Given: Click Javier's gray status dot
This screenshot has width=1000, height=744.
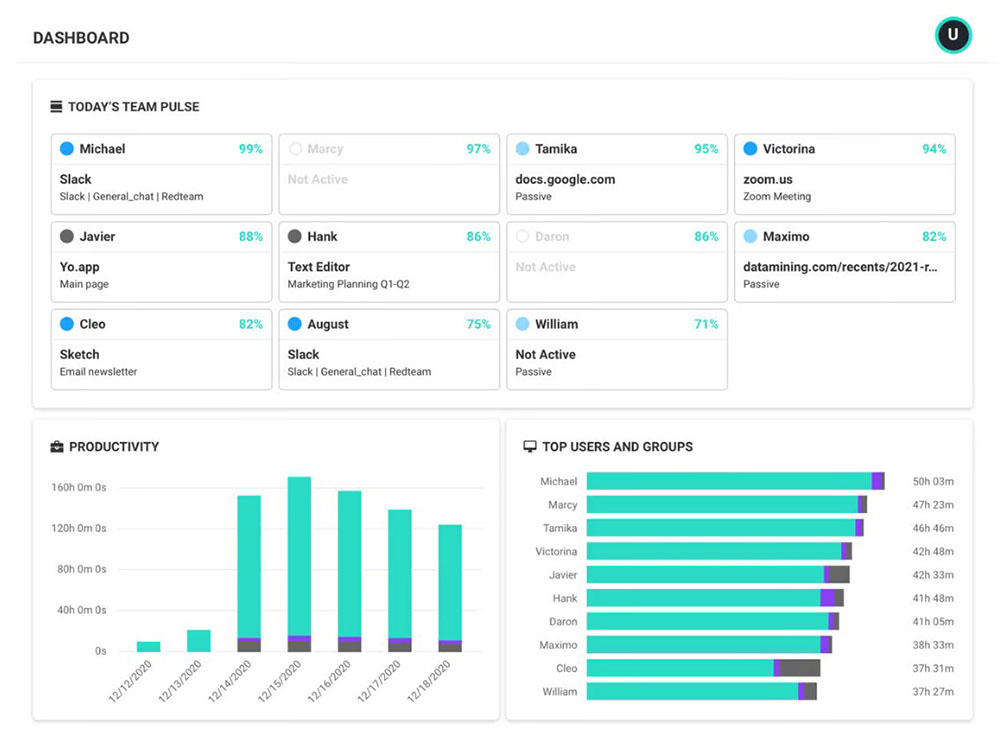Looking at the screenshot, I should (67, 237).
